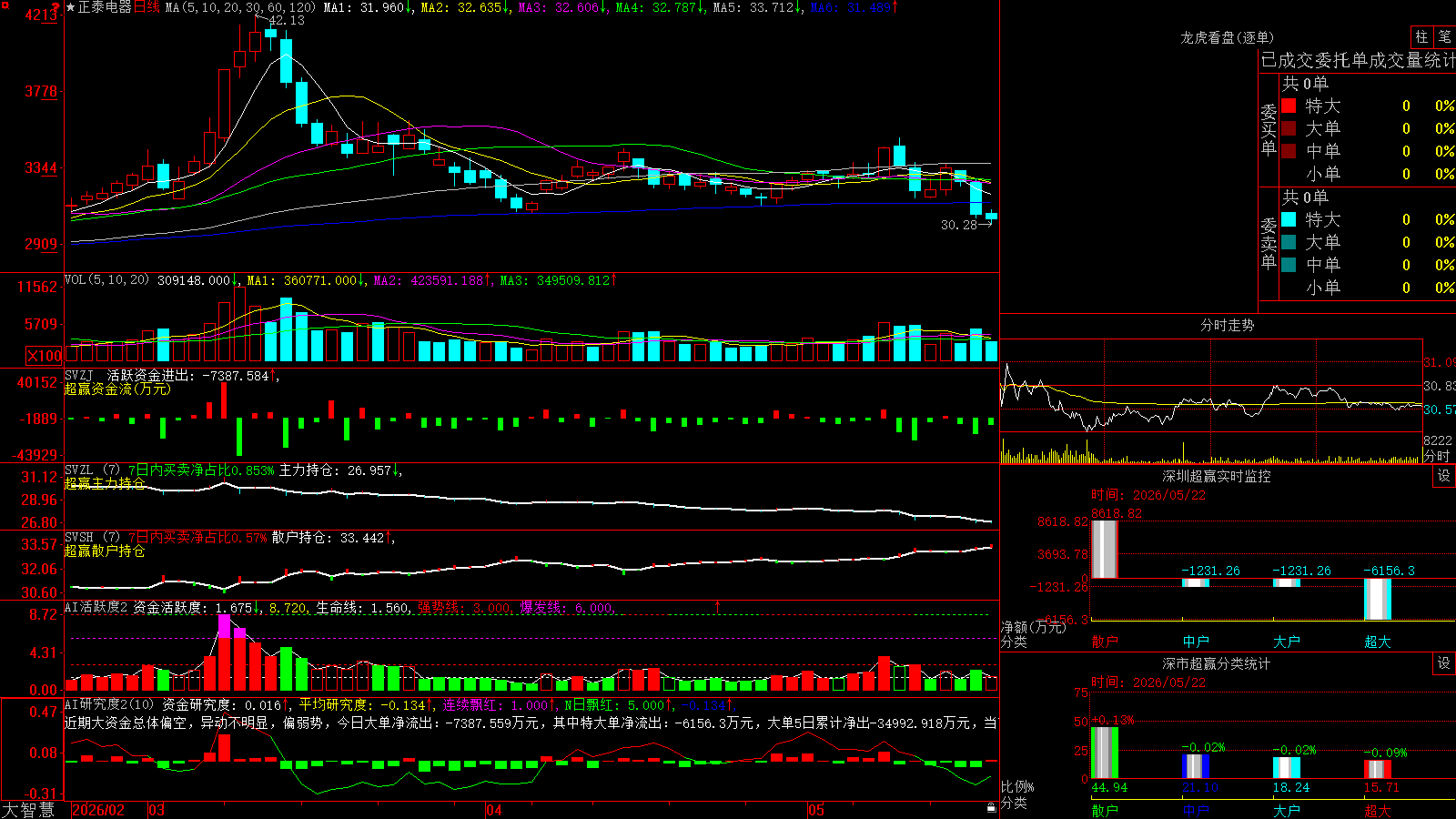Select 中户 in 深圳超赢实时监控 chart
1456x819 pixels.
pyautogui.click(x=1196, y=642)
